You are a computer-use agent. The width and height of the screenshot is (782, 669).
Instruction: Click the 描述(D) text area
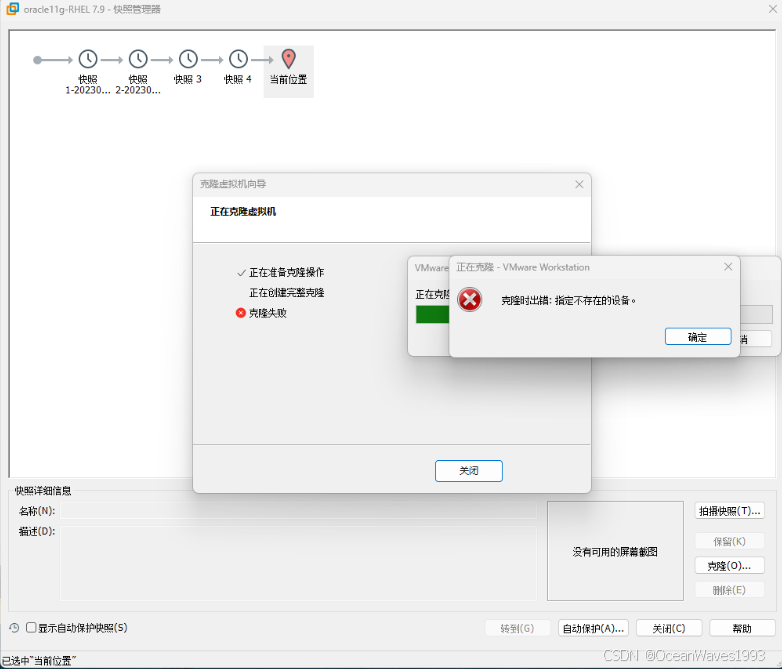click(298, 563)
